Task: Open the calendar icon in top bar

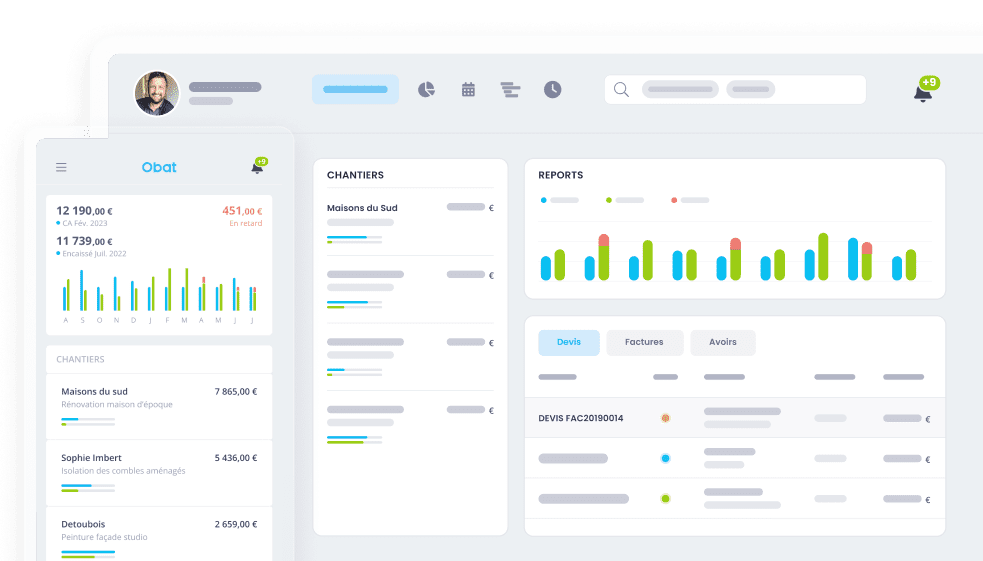Action: coord(468,90)
